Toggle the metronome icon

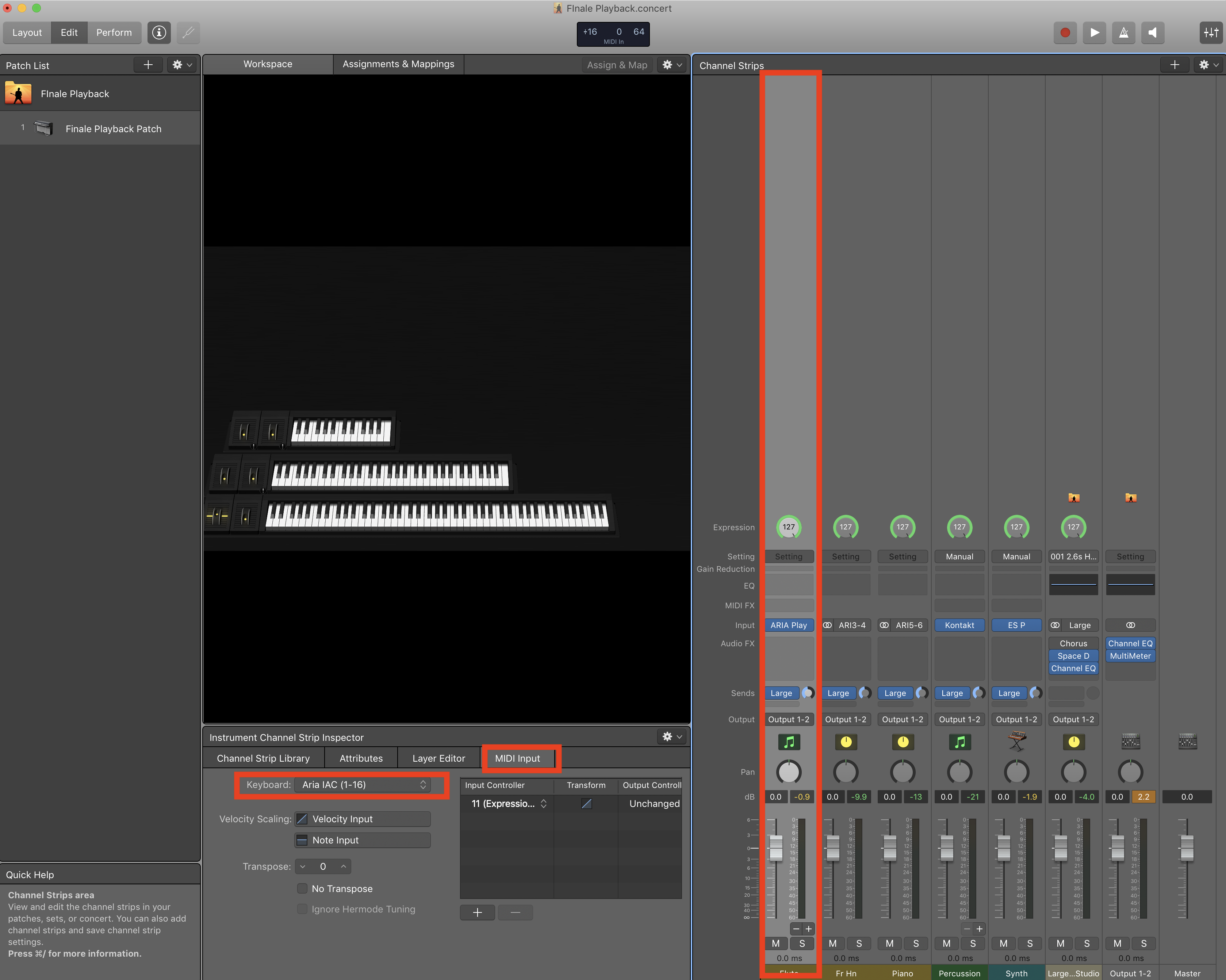tap(1124, 32)
